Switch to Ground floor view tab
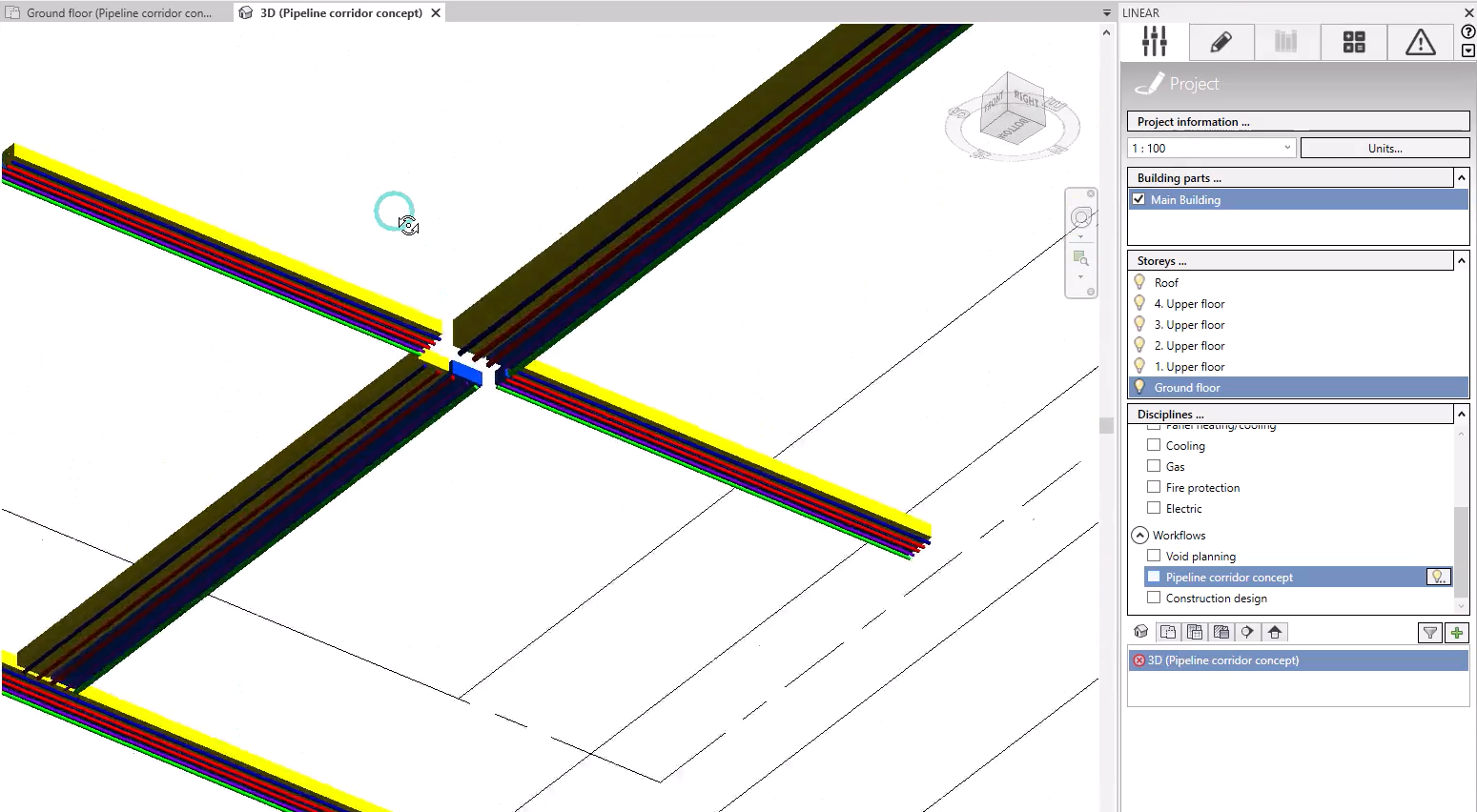Viewport: 1477px width, 812px height. point(116,13)
